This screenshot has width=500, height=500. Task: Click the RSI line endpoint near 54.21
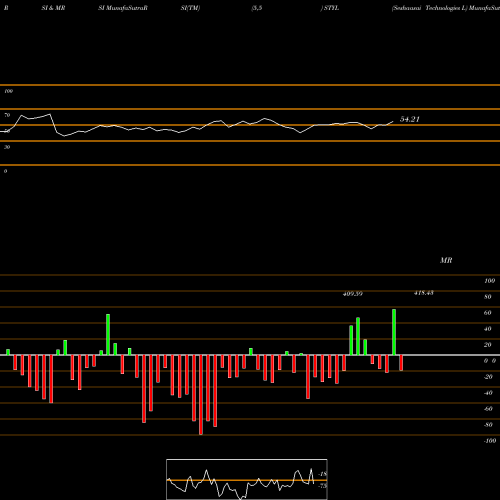tap(393, 121)
